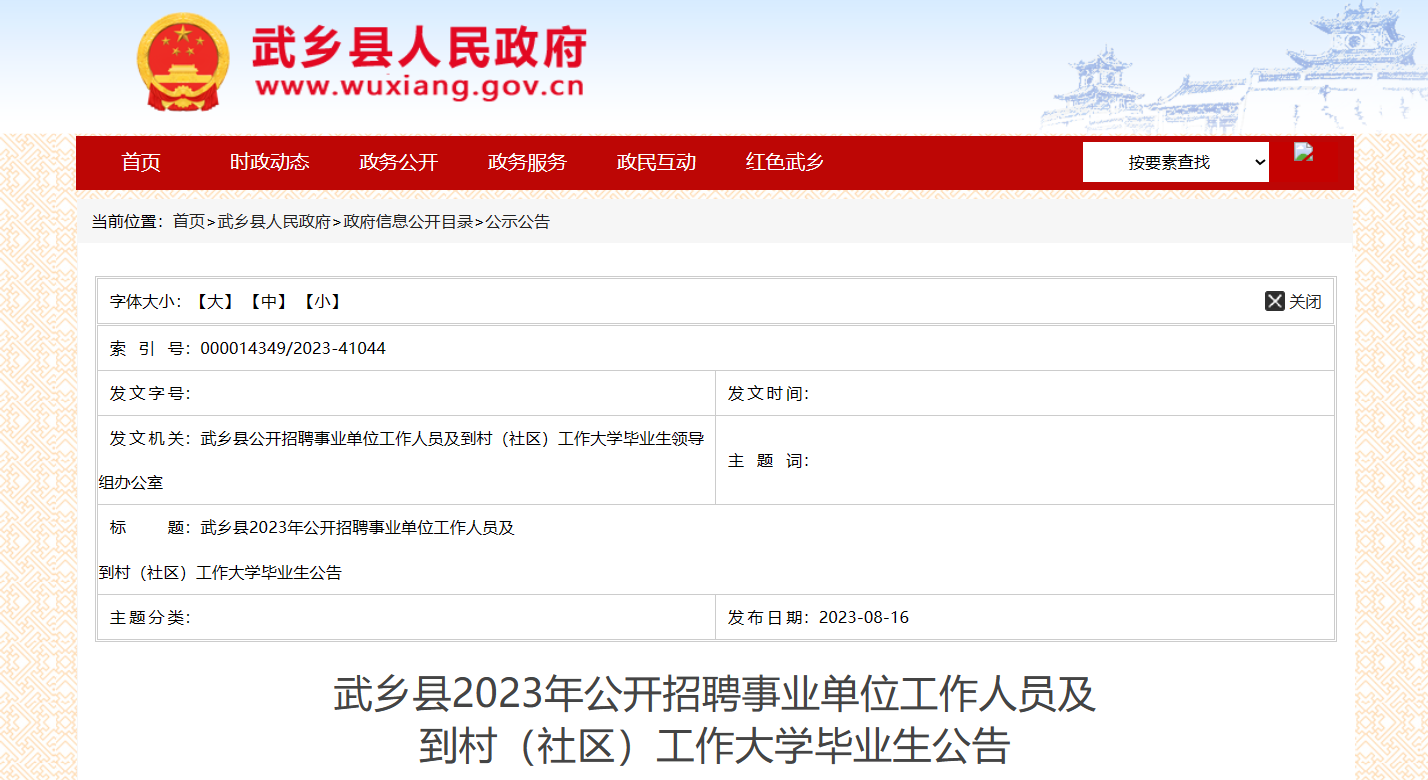Open the 政务公开 menu
This screenshot has height=780, width=1428.
click(399, 162)
